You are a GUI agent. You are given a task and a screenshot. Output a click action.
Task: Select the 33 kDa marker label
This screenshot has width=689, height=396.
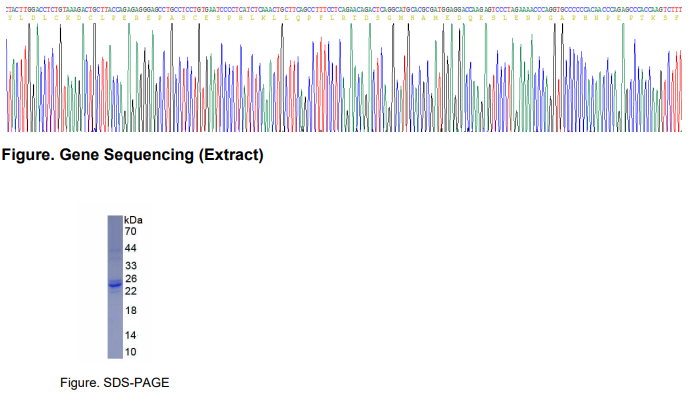click(131, 265)
